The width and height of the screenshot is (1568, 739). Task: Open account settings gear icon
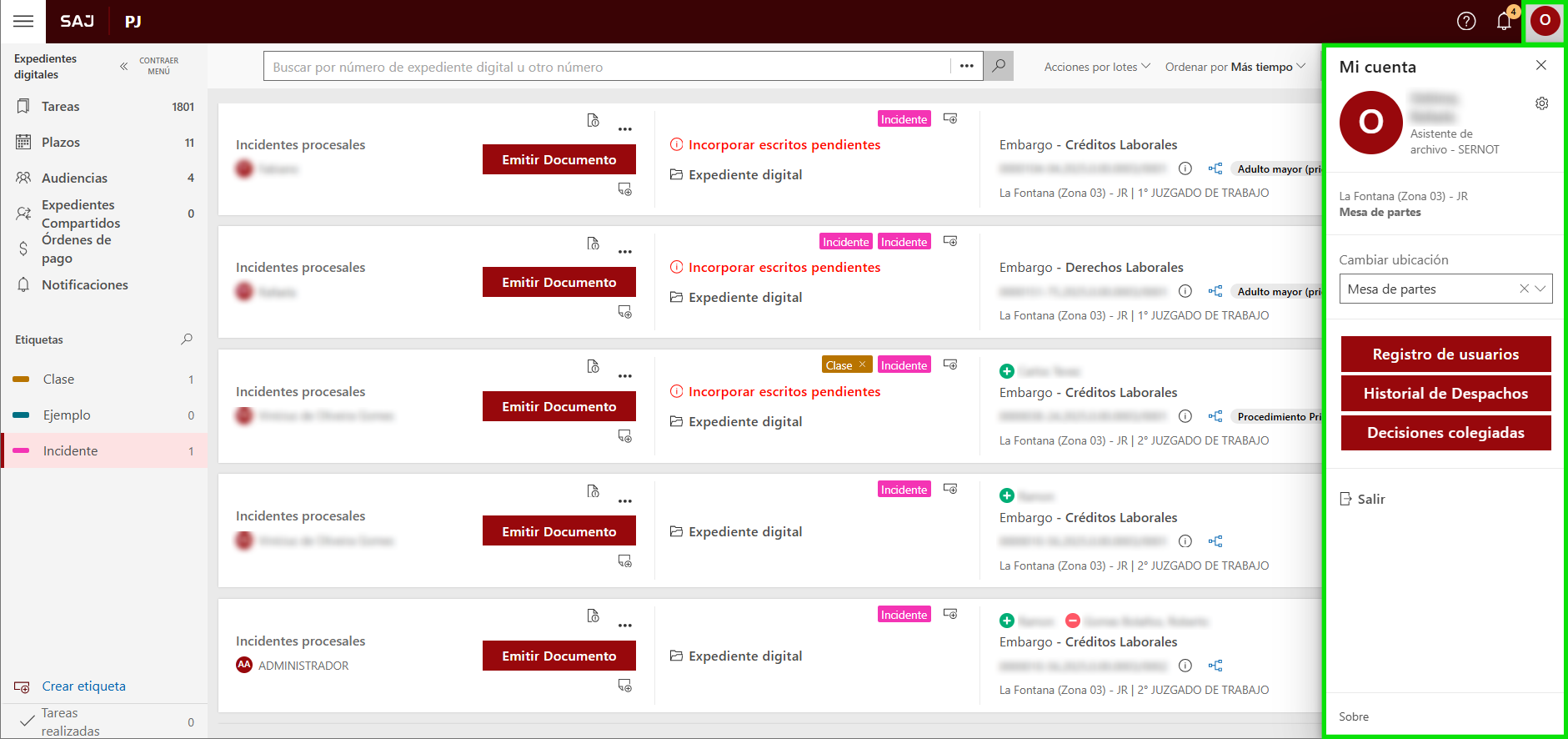point(1541,103)
